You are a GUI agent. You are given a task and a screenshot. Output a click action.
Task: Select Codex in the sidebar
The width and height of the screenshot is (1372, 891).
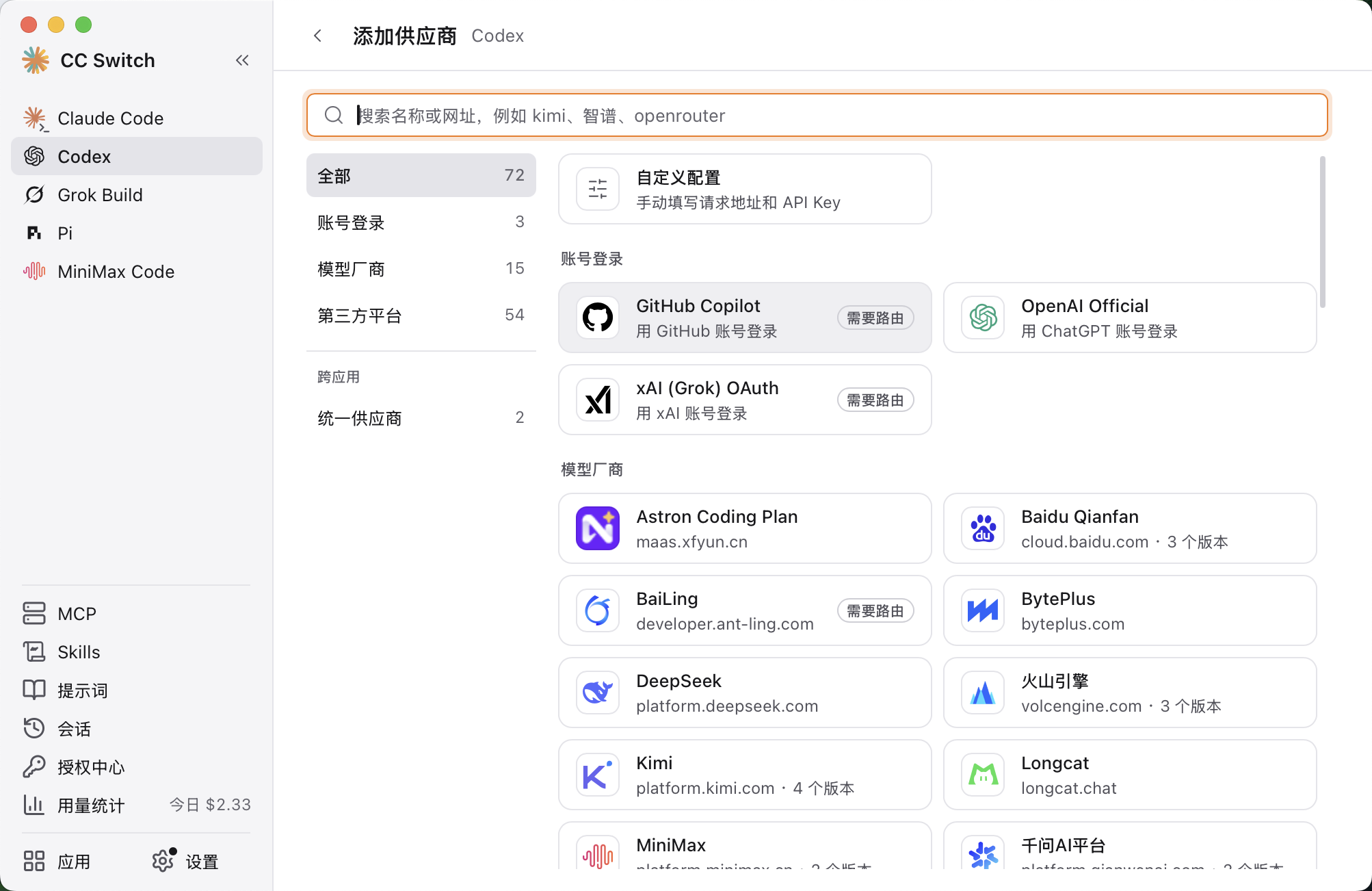(x=137, y=156)
